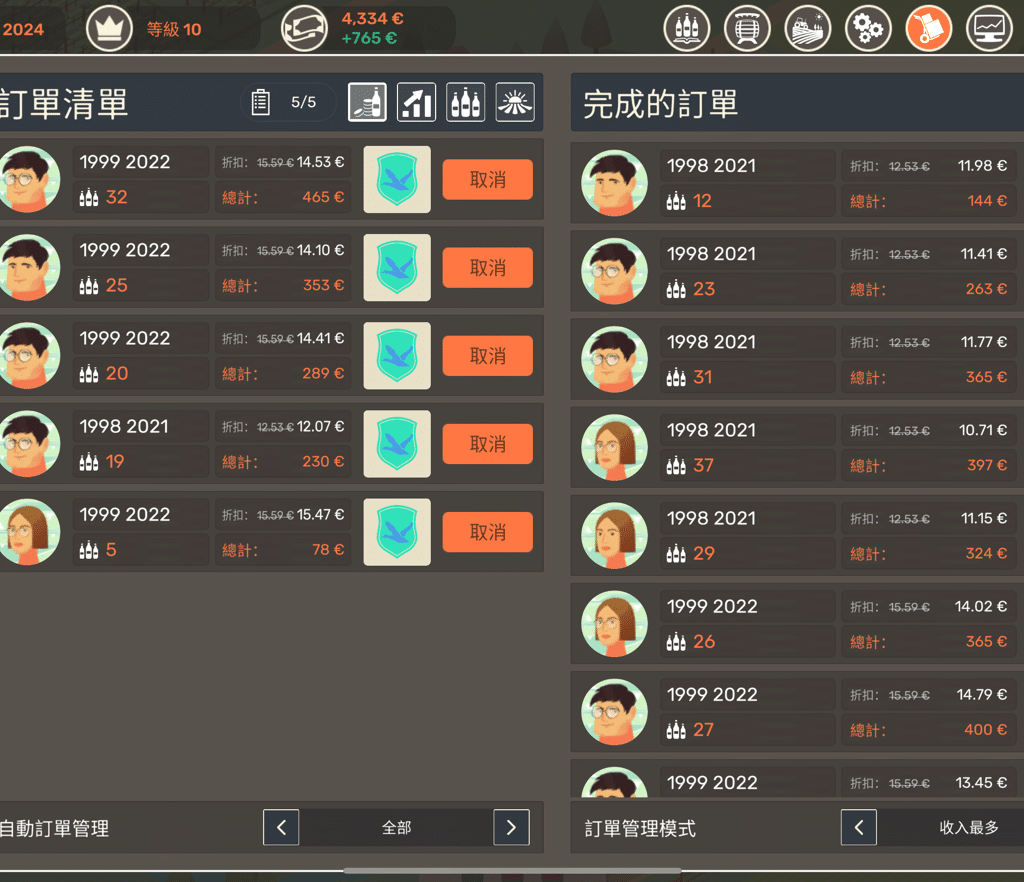Open the vineyard field icon

(808, 29)
